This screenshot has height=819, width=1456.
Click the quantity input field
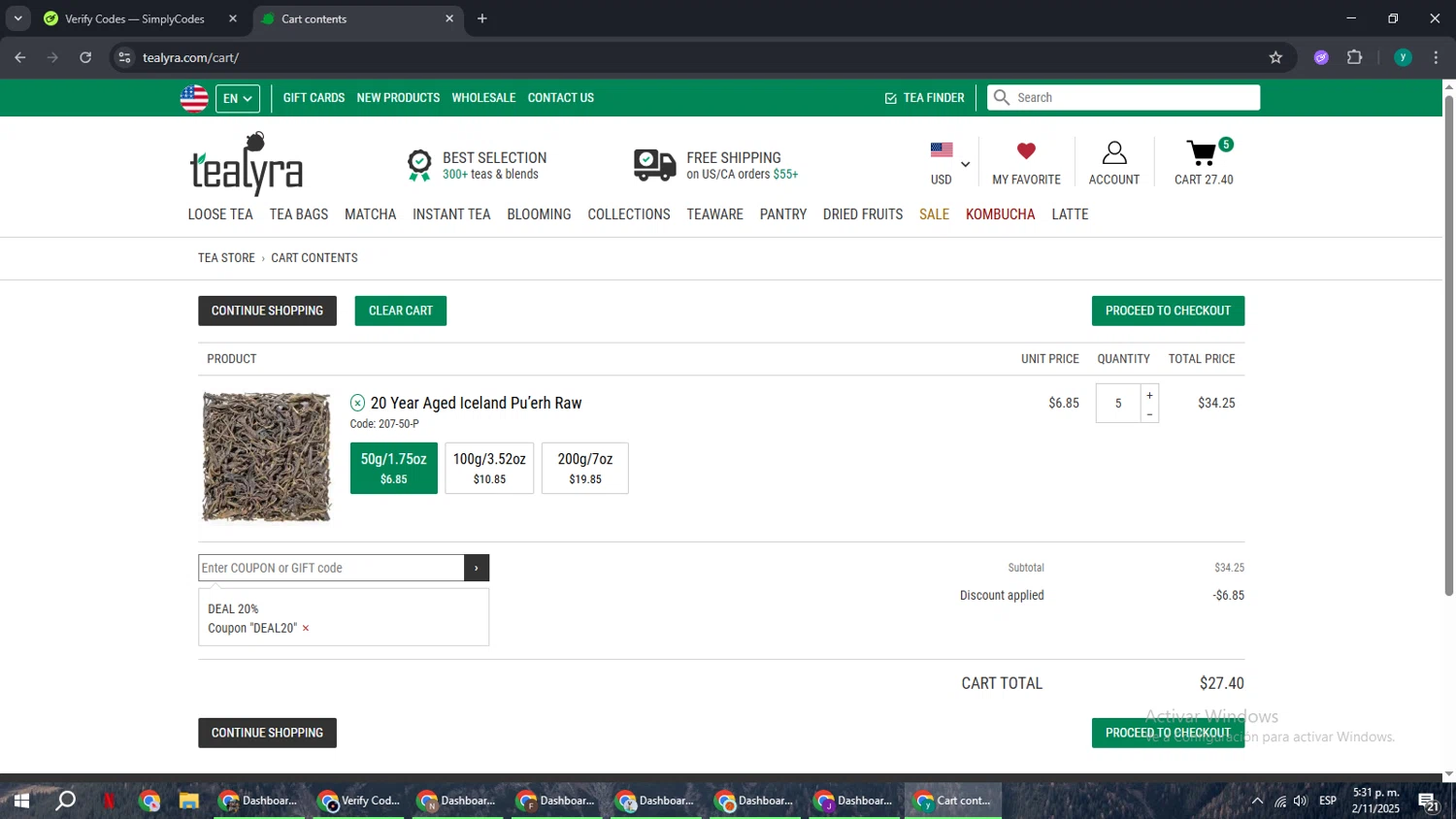pyautogui.click(x=1118, y=404)
